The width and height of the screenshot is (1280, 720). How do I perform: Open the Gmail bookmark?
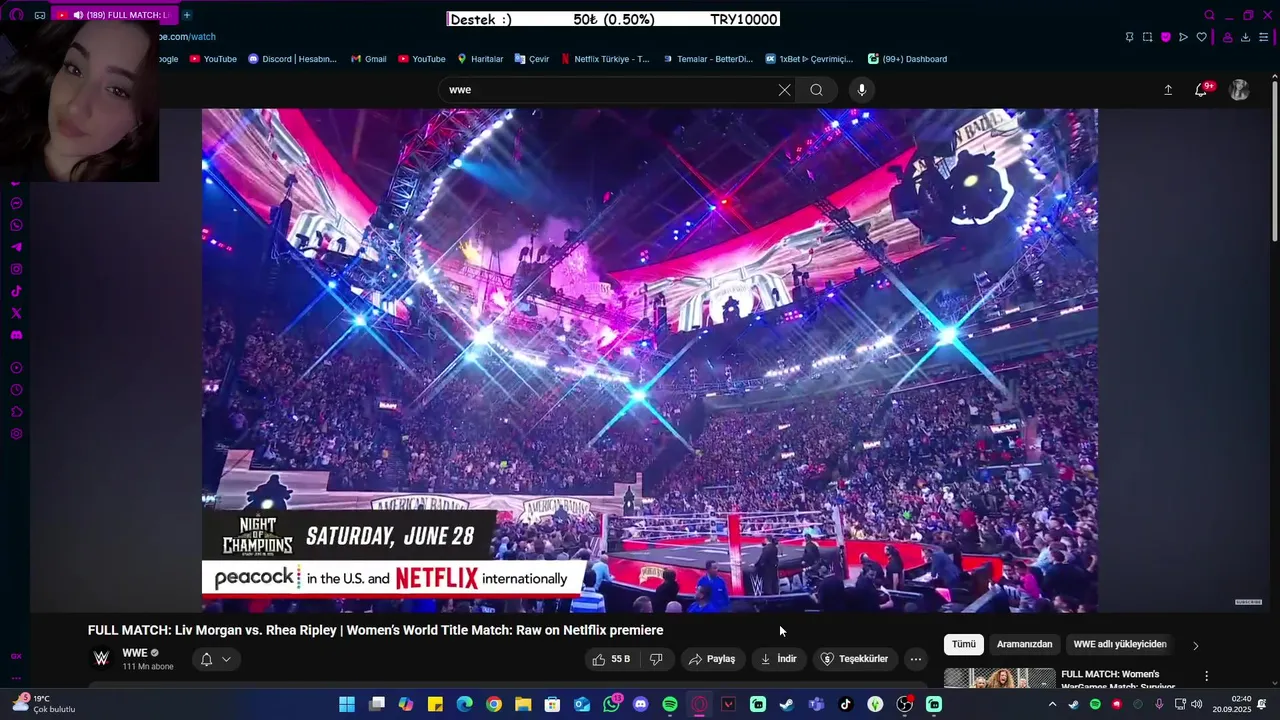(x=368, y=59)
